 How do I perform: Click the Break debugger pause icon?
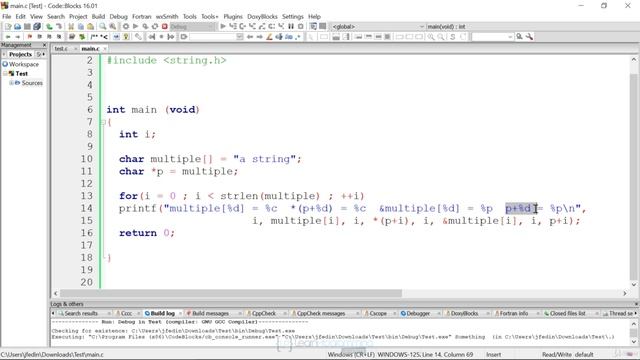[291, 27]
